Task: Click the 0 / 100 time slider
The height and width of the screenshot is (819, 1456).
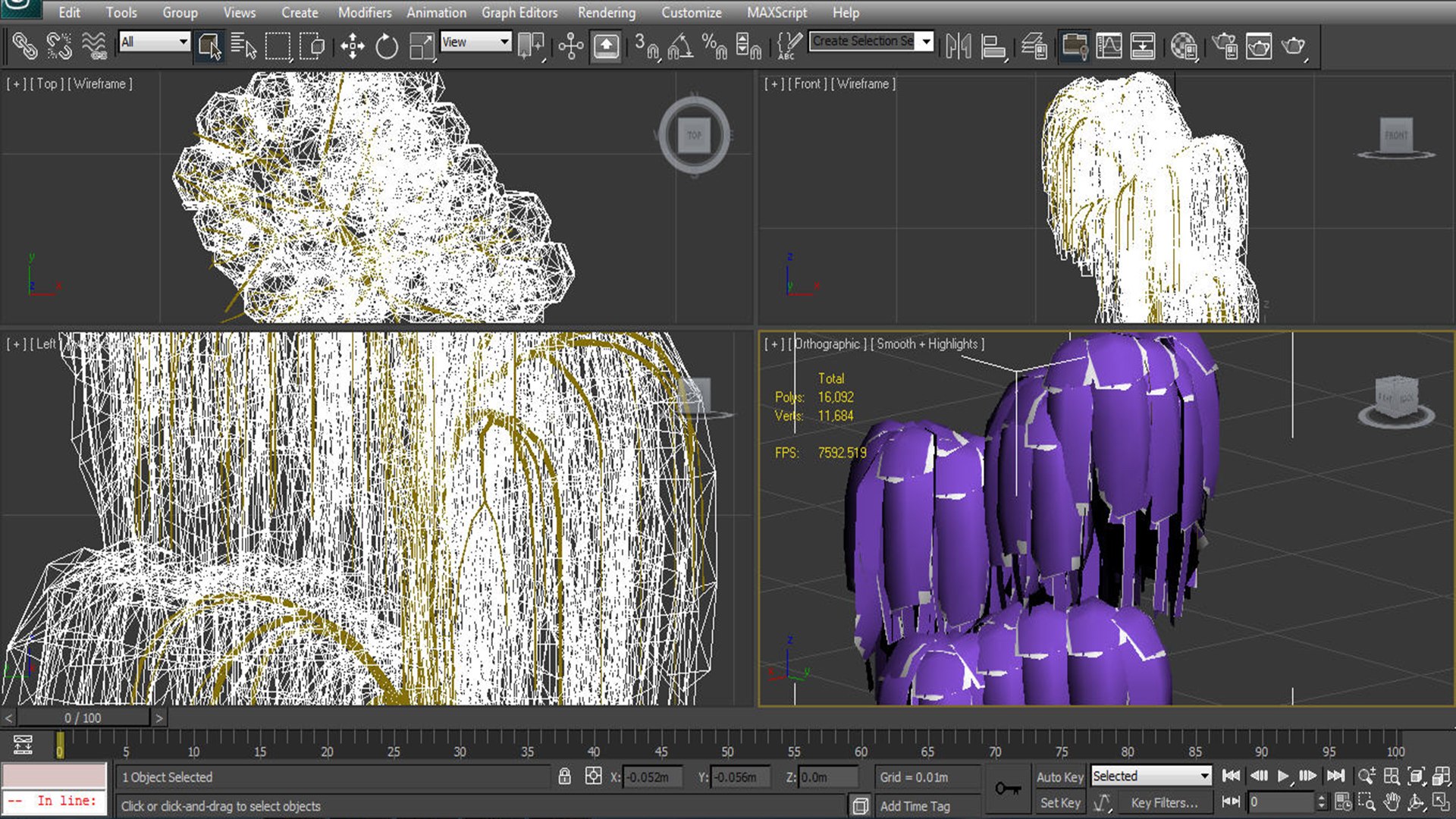Action: click(x=83, y=717)
